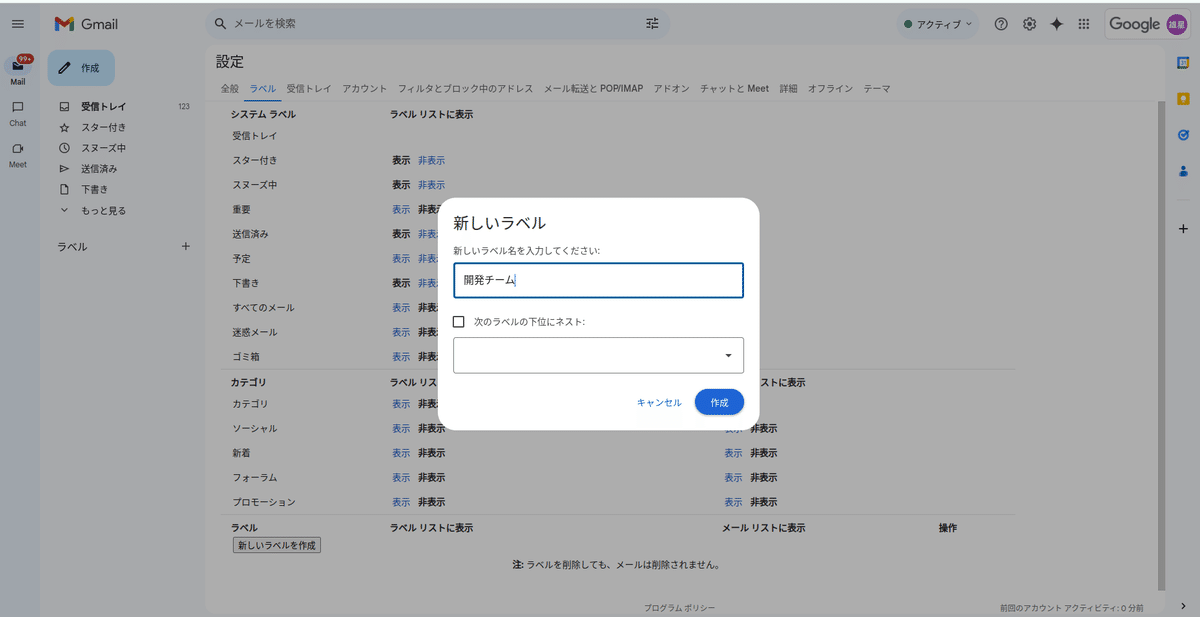The height and width of the screenshot is (617, 1200).
Task: Open Gmail help with the question mark icon
Action: coord(1000,23)
